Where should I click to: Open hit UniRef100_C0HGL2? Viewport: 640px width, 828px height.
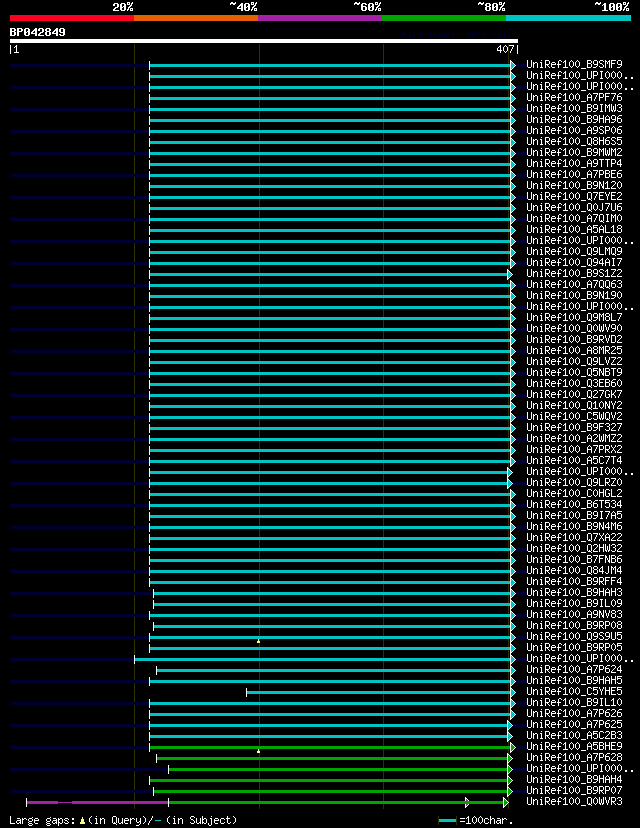(574, 494)
